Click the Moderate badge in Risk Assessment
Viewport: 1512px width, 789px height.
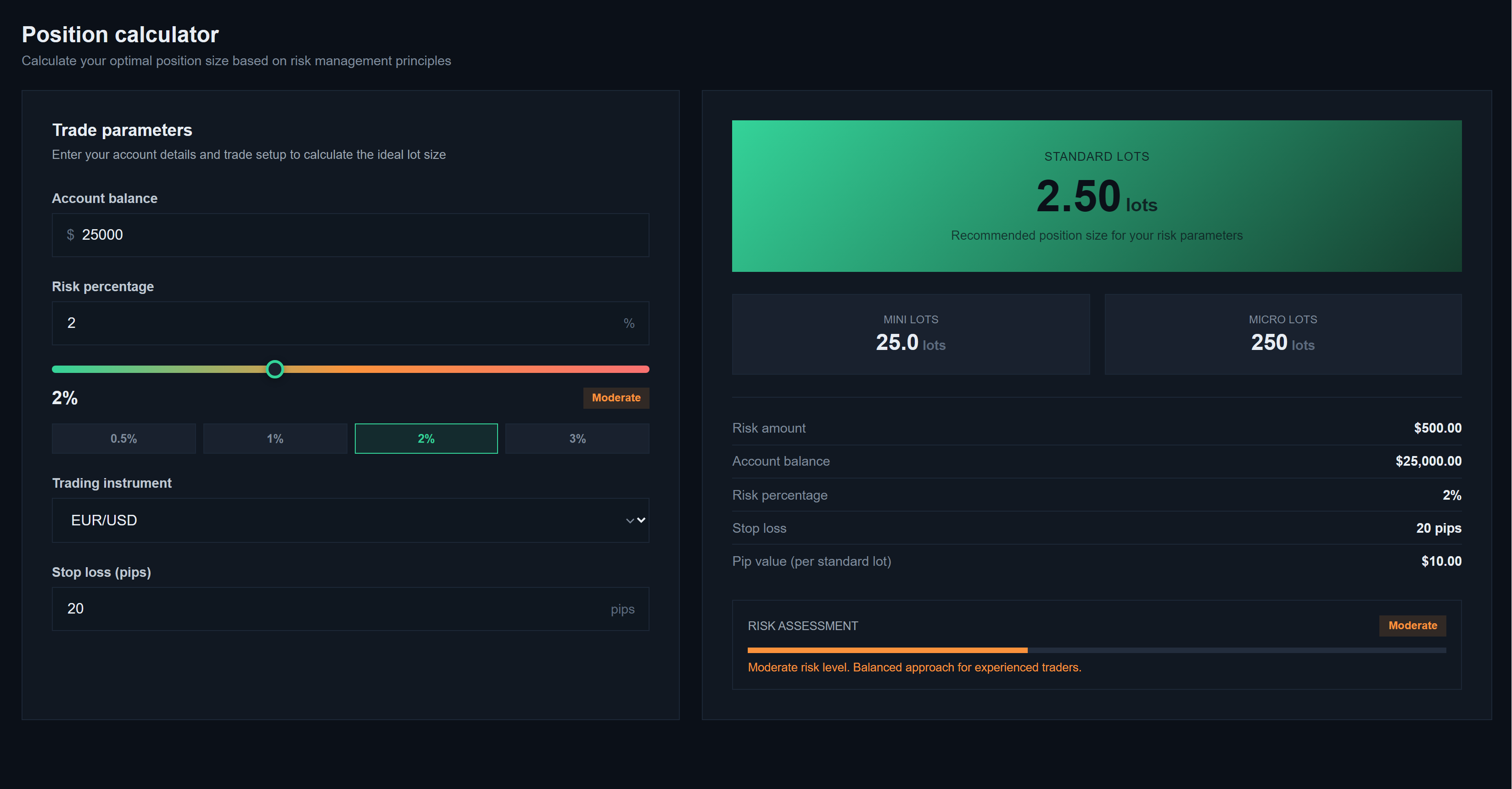[x=1412, y=626]
